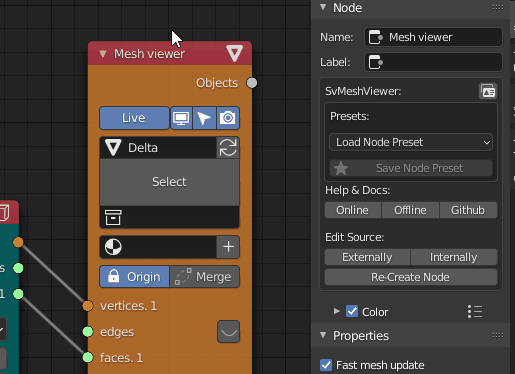Click the Mesh viewer node header mesh icon
This screenshot has width=515, height=374.
pos(234,53)
